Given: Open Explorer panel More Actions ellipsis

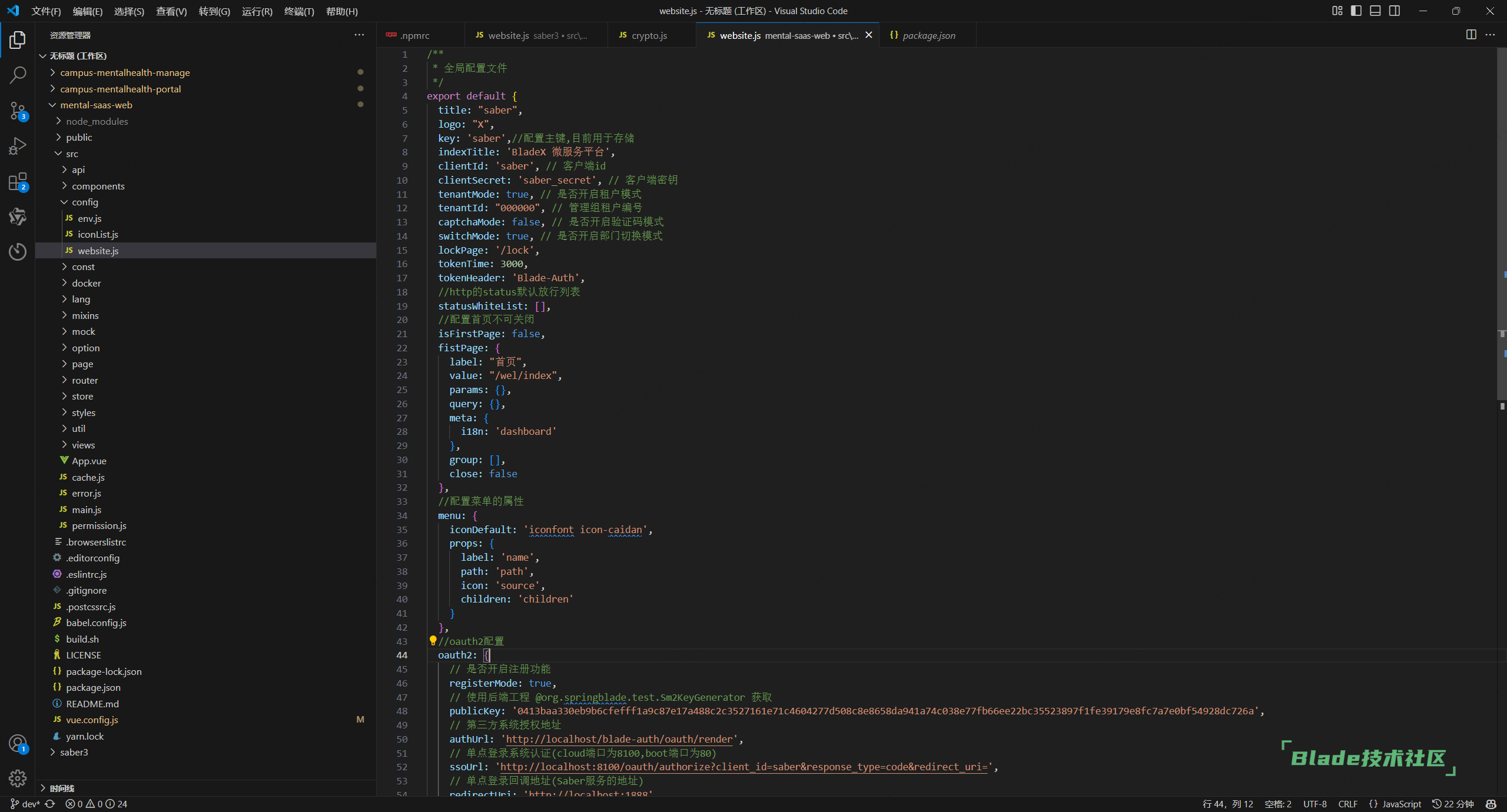Looking at the screenshot, I should pos(359,35).
